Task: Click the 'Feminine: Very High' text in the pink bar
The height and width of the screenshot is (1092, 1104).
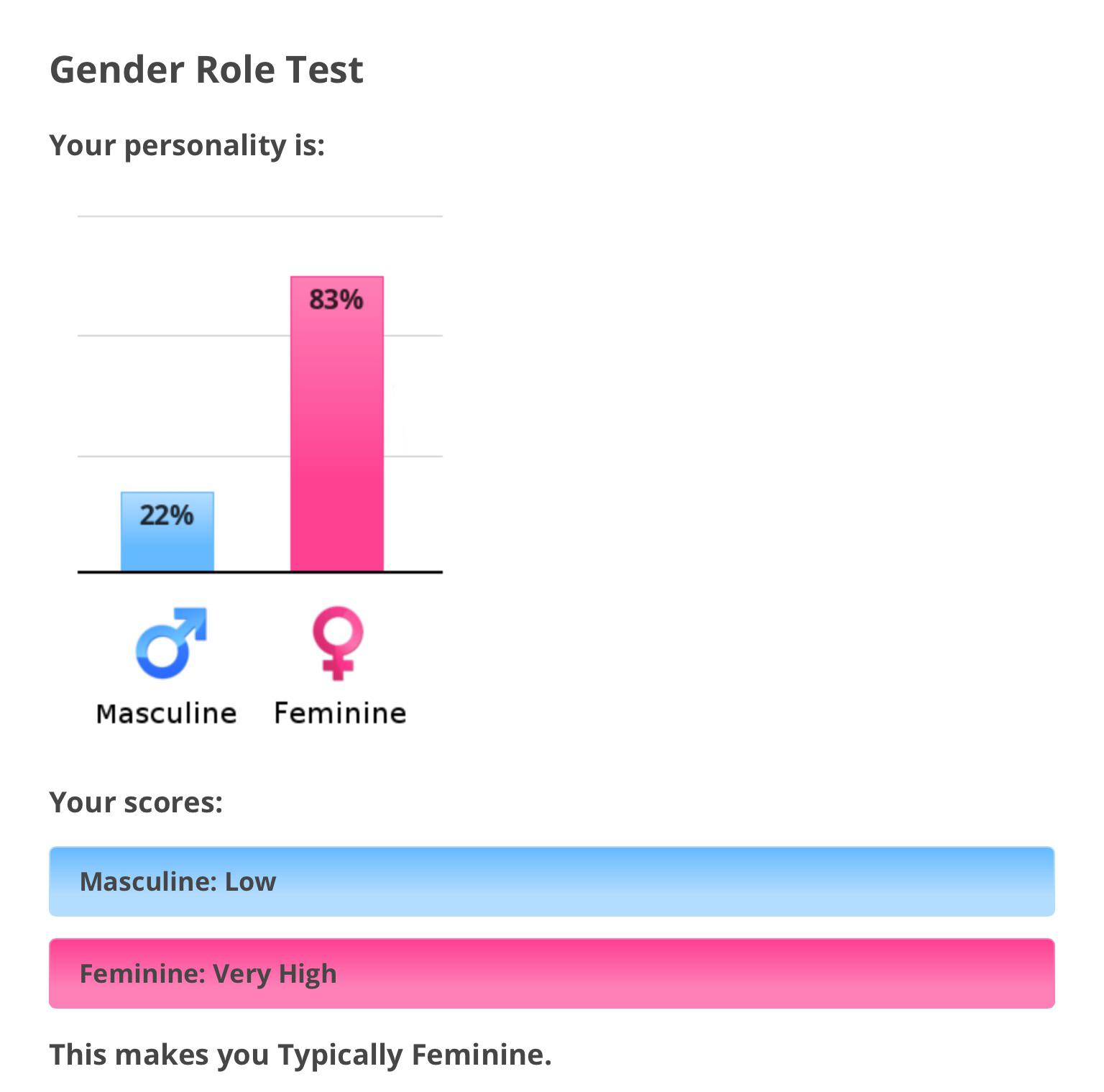Action: pyautogui.click(x=208, y=973)
